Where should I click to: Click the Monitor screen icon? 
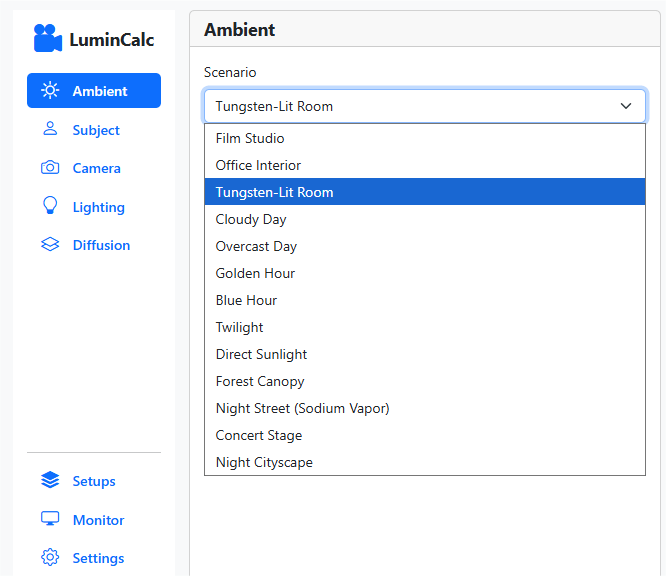click(50, 520)
